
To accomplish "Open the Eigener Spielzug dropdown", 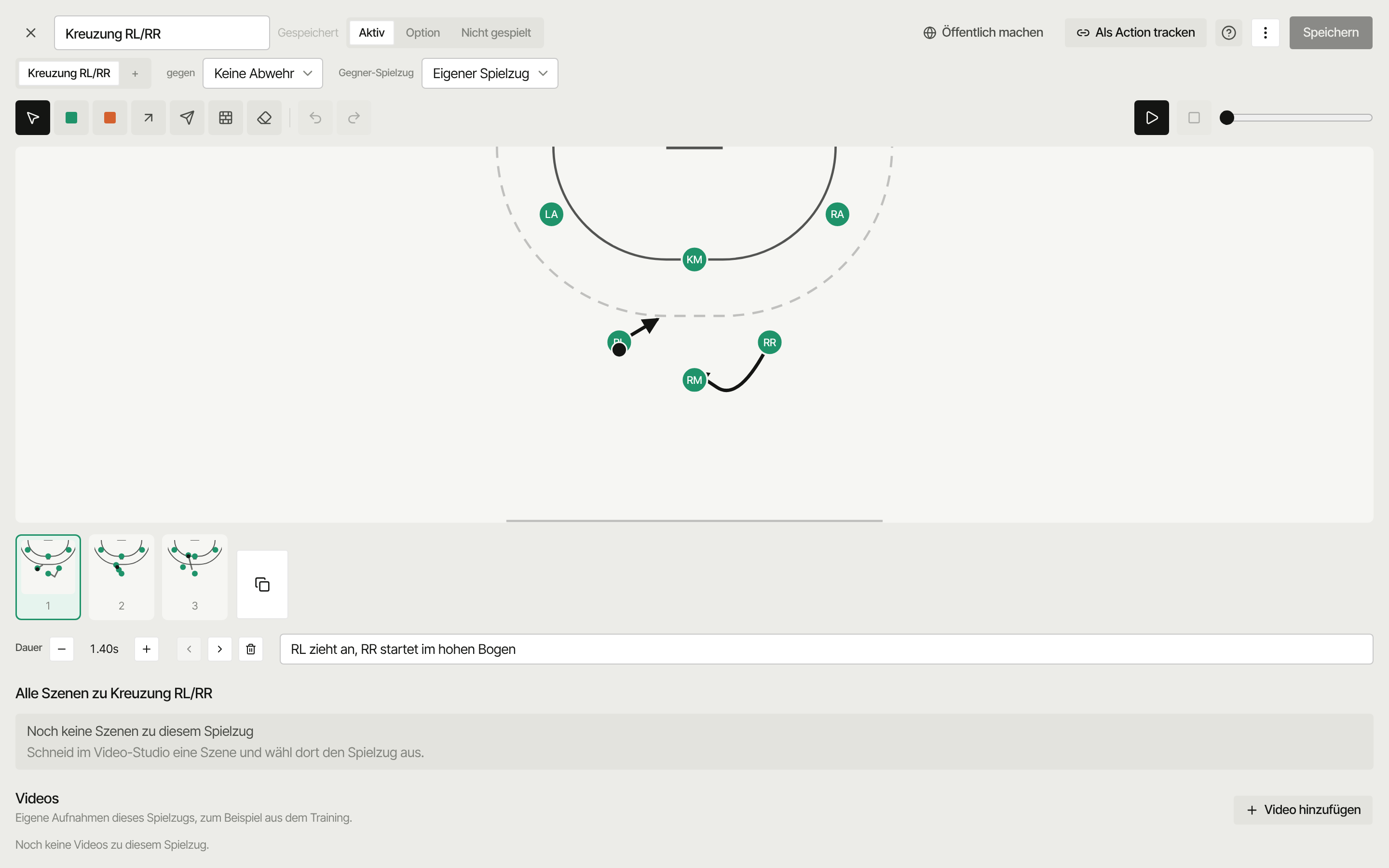I will click(x=490, y=73).
